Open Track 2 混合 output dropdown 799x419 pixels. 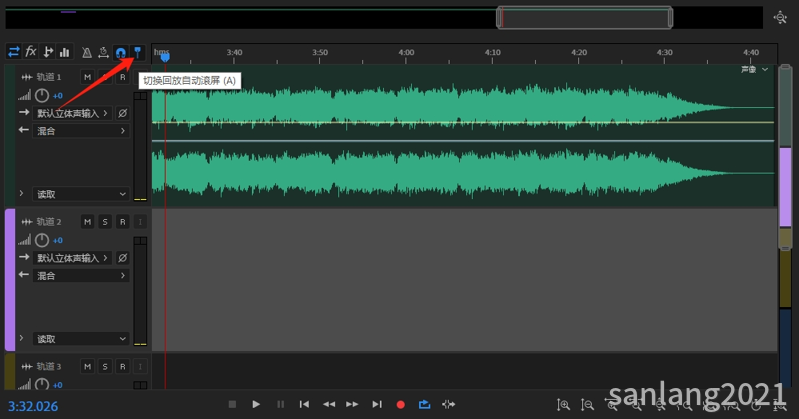(x=82, y=275)
